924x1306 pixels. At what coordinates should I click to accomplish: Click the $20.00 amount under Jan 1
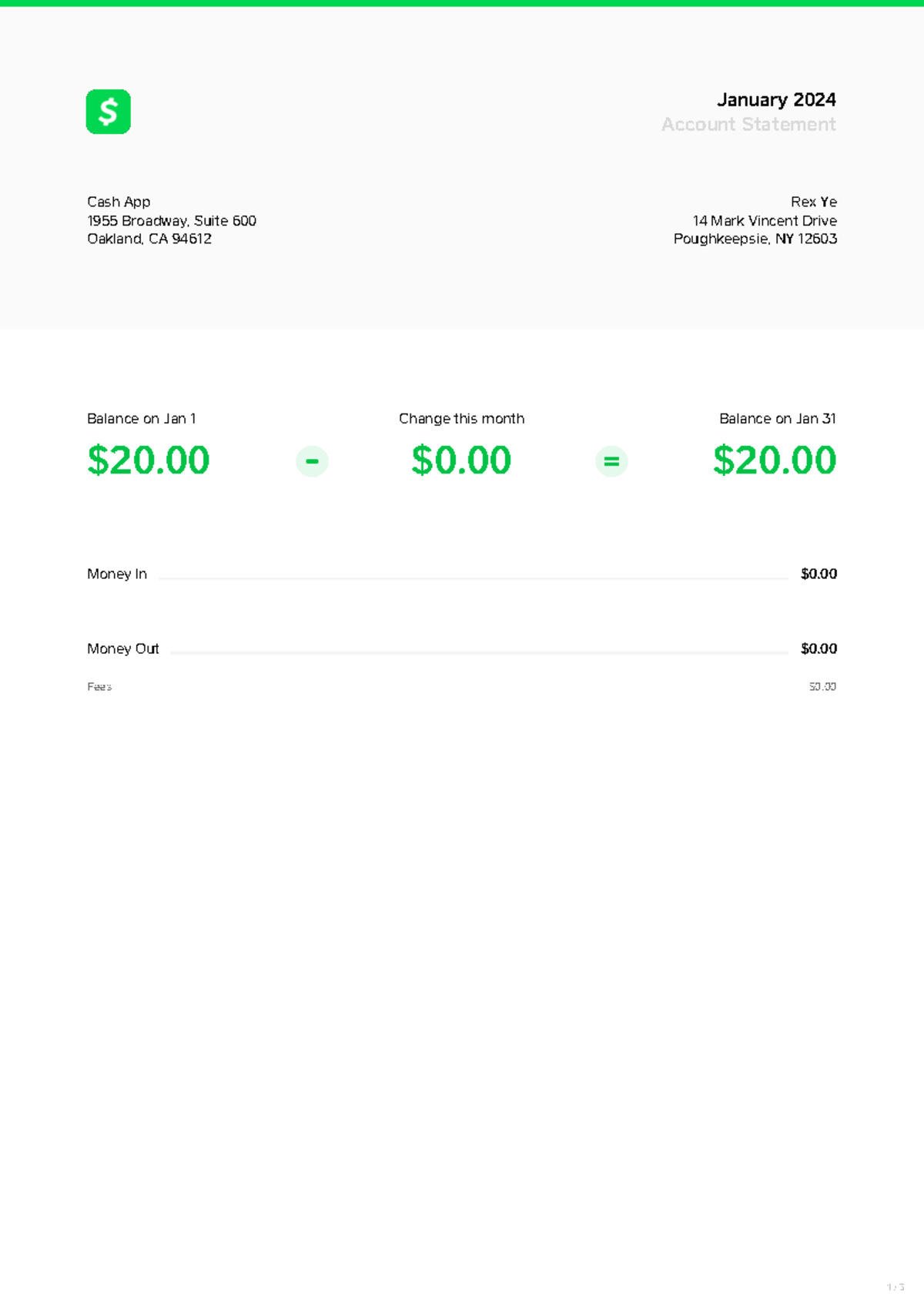[x=149, y=460]
